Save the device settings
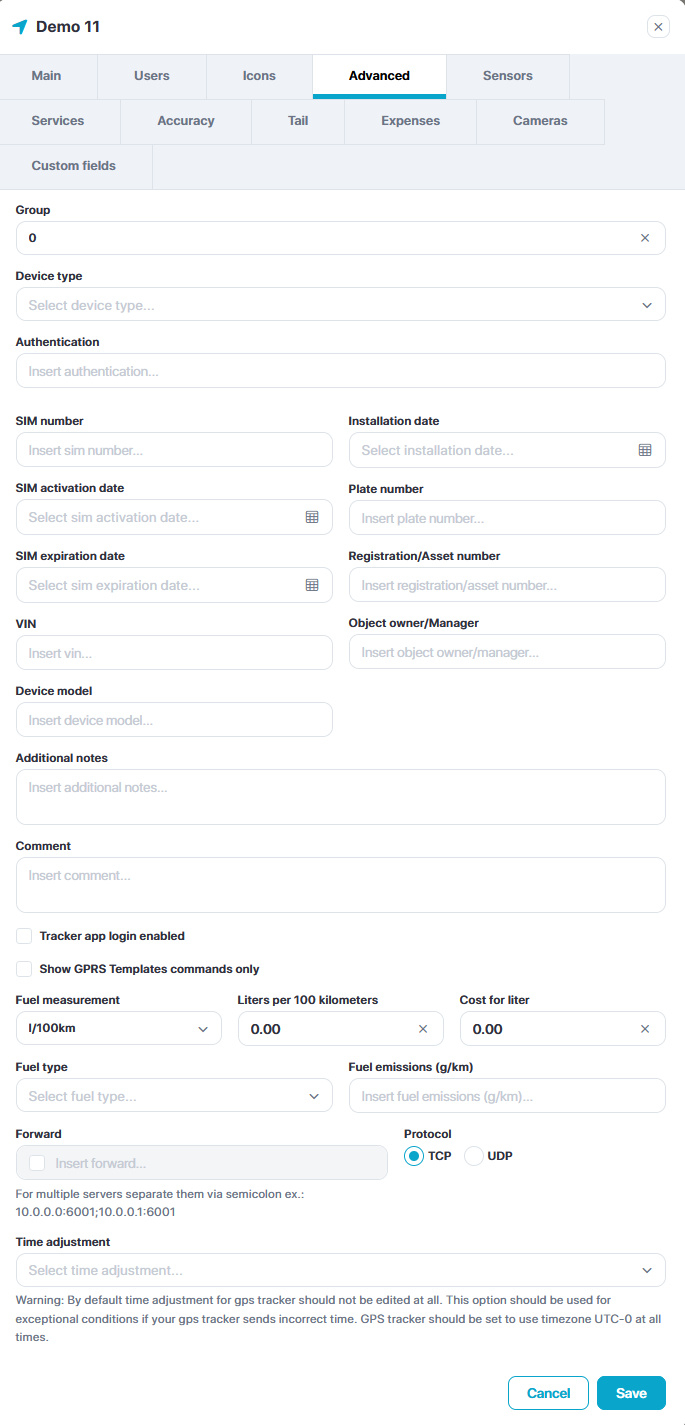The image size is (685, 1425). 631,1393
